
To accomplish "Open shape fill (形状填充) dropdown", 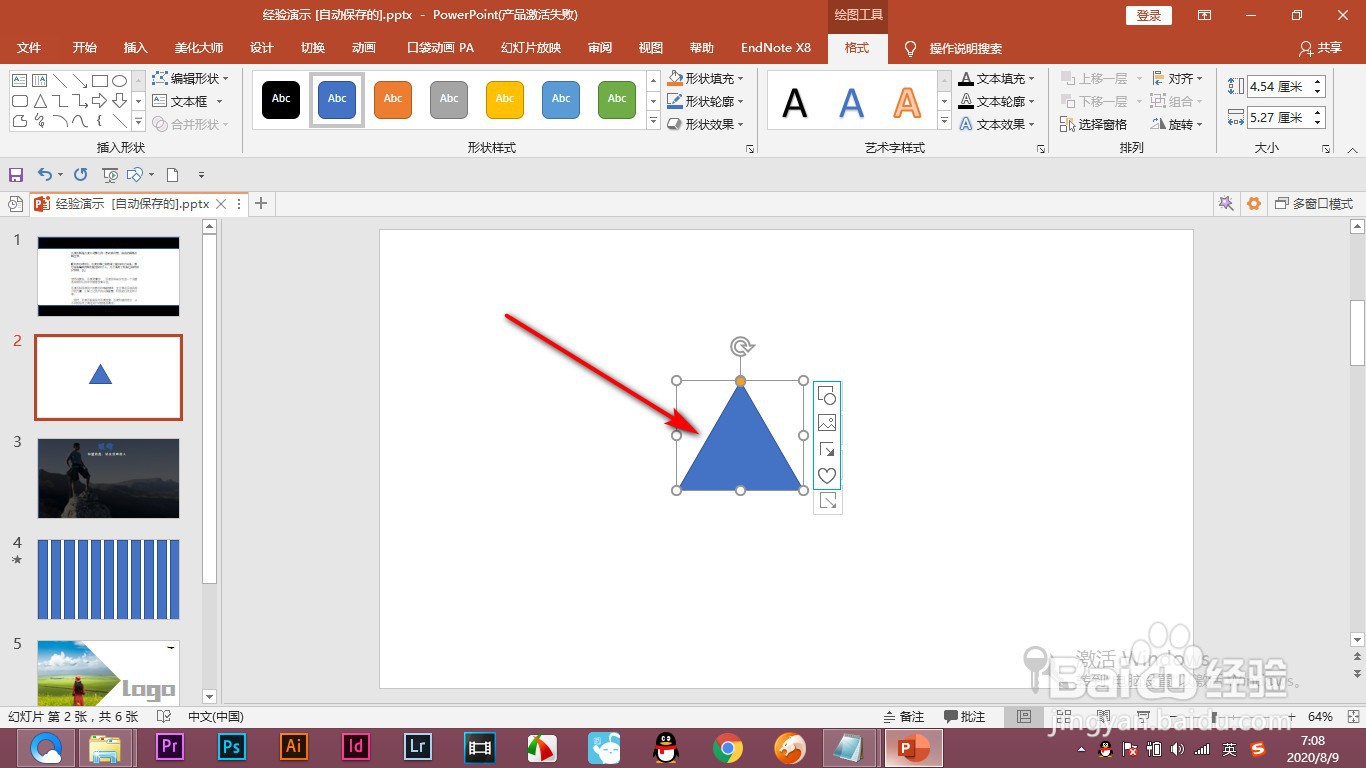I will pyautogui.click(x=706, y=78).
